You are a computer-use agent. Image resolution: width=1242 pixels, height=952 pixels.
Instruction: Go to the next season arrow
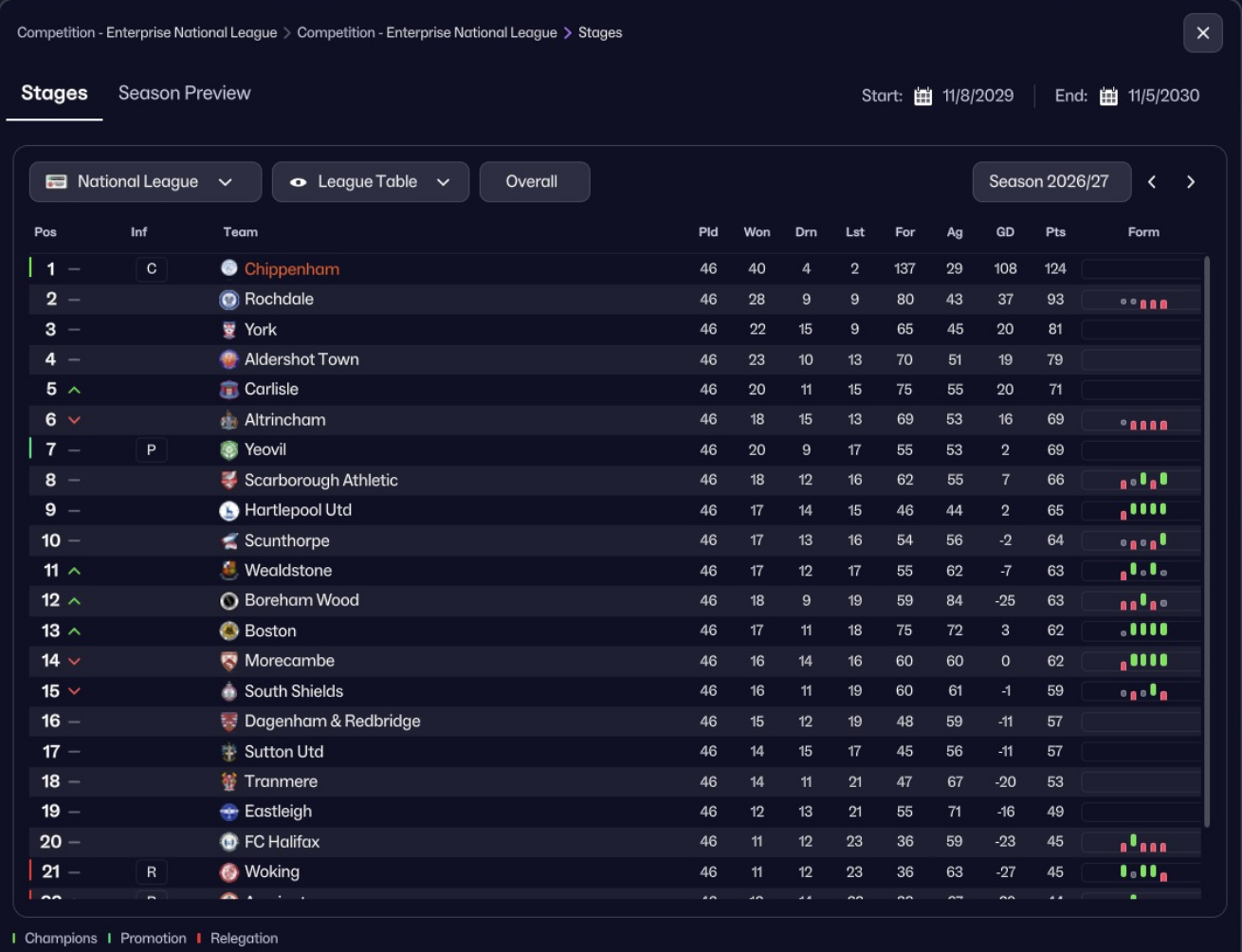(x=1191, y=182)
